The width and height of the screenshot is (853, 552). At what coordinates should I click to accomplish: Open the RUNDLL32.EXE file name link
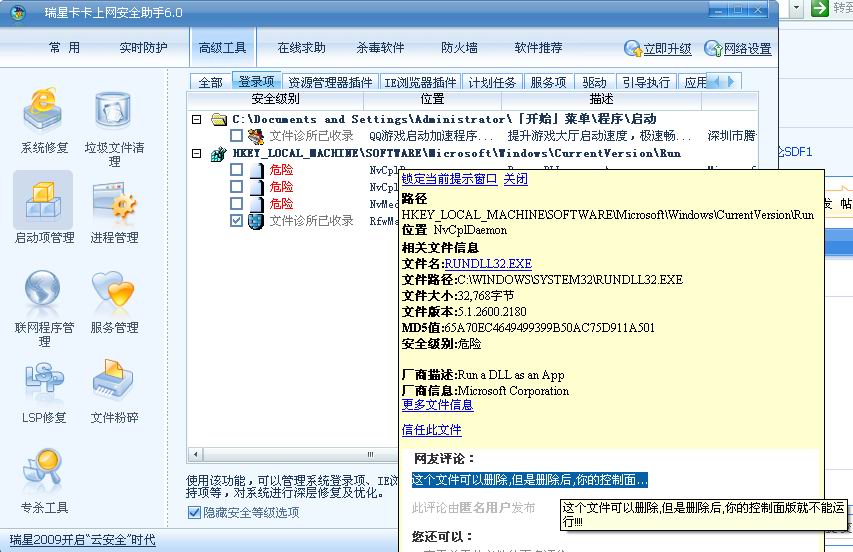[x=488, y=264]
